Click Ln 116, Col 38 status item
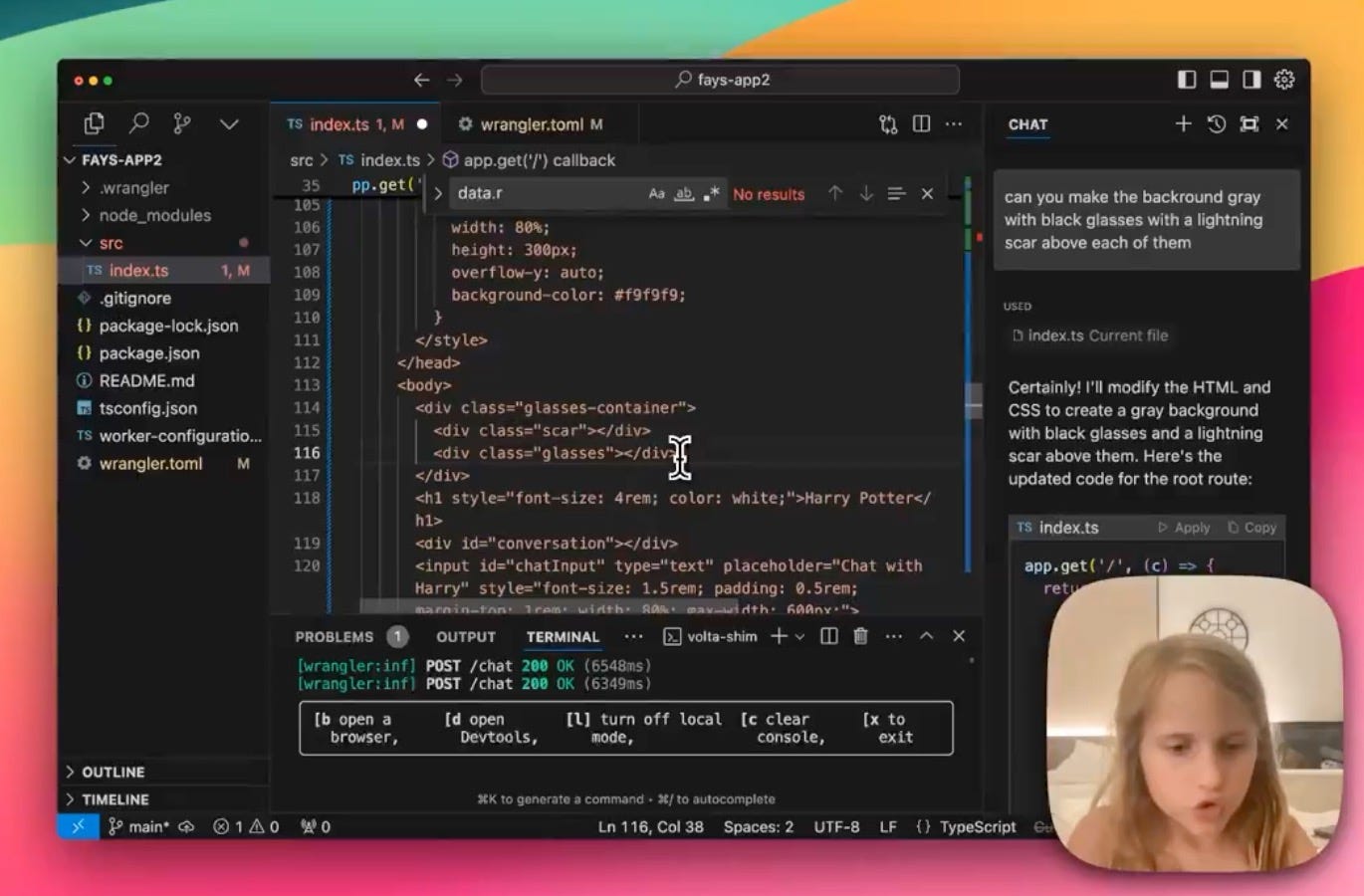This screenshot has width=1364, height=896. coord(650,826)
